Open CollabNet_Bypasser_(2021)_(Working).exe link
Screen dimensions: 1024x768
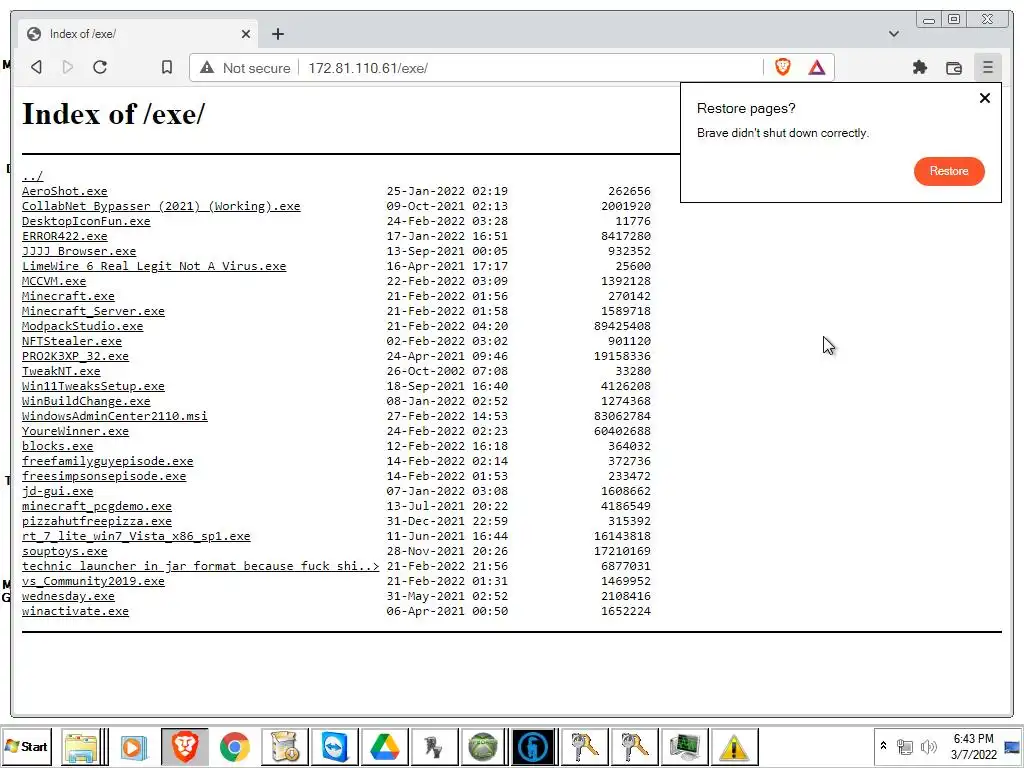(161, 206)
